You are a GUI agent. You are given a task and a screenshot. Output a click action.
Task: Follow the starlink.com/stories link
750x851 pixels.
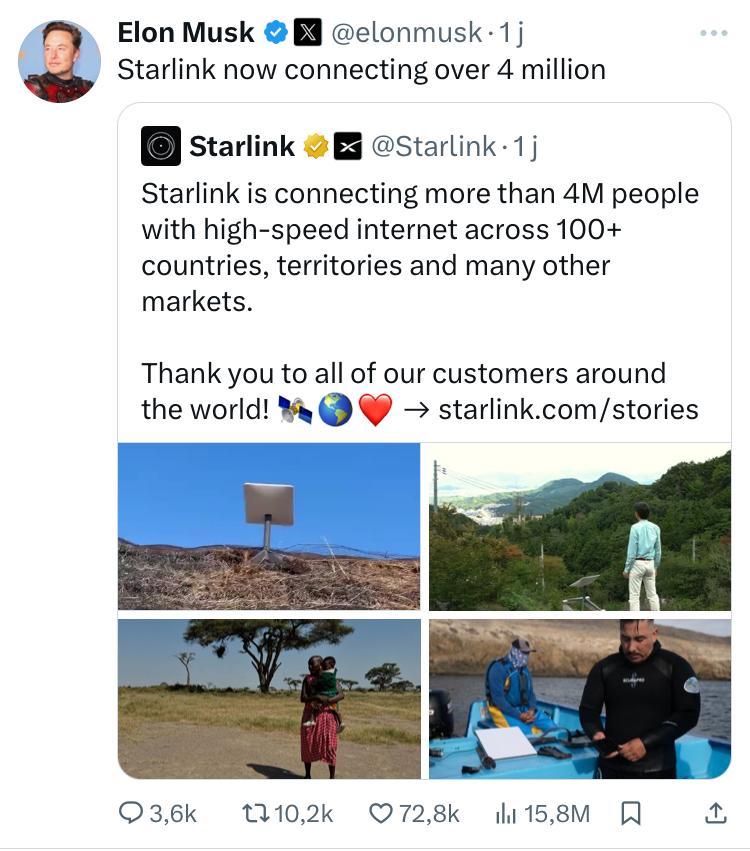coord(568,409)
